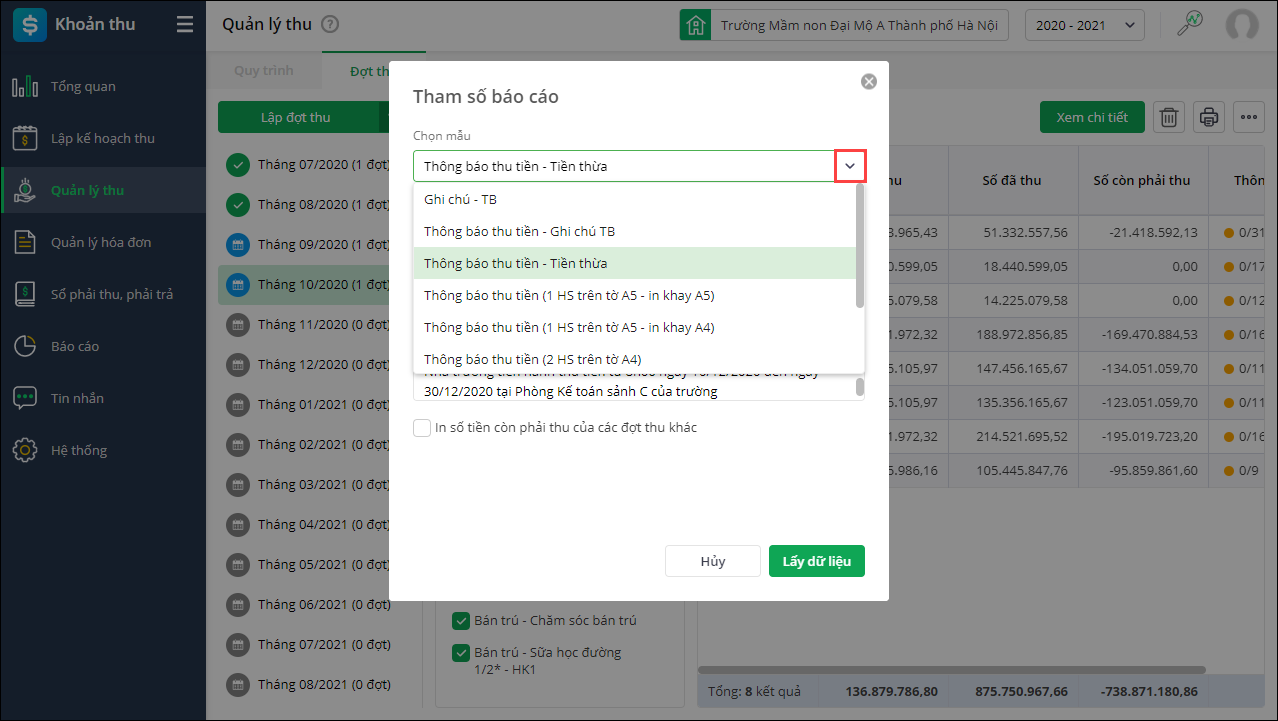Close the Tham số báo cáo dialog

868,82
